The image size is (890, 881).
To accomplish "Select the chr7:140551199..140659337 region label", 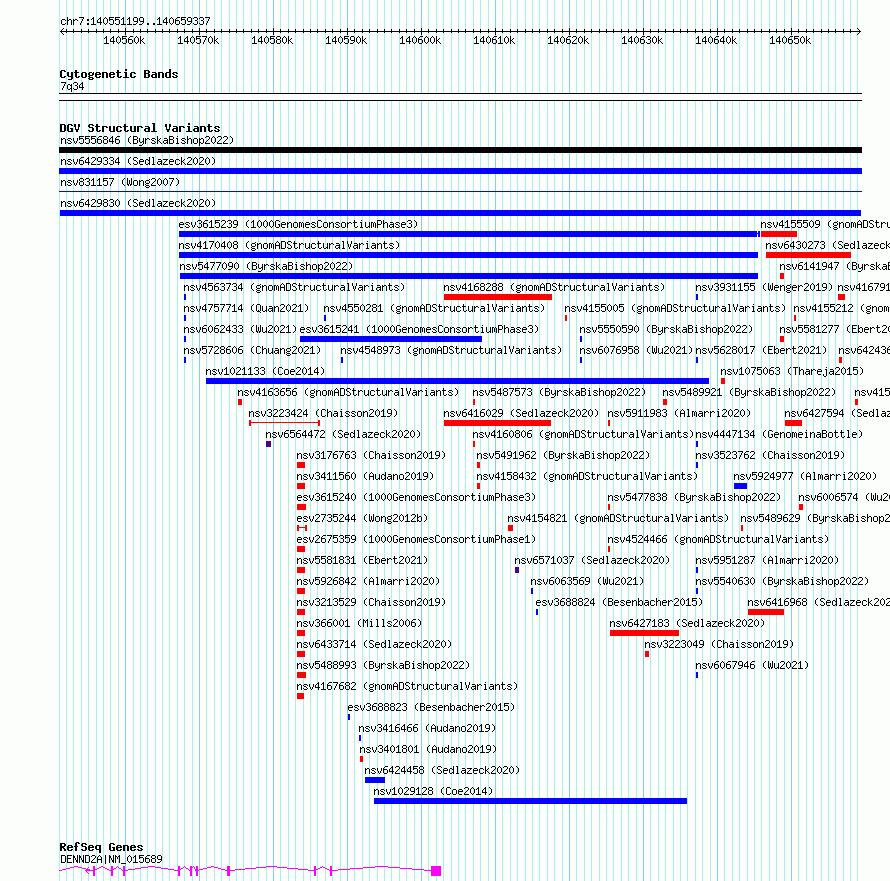I will pos(135,21).
